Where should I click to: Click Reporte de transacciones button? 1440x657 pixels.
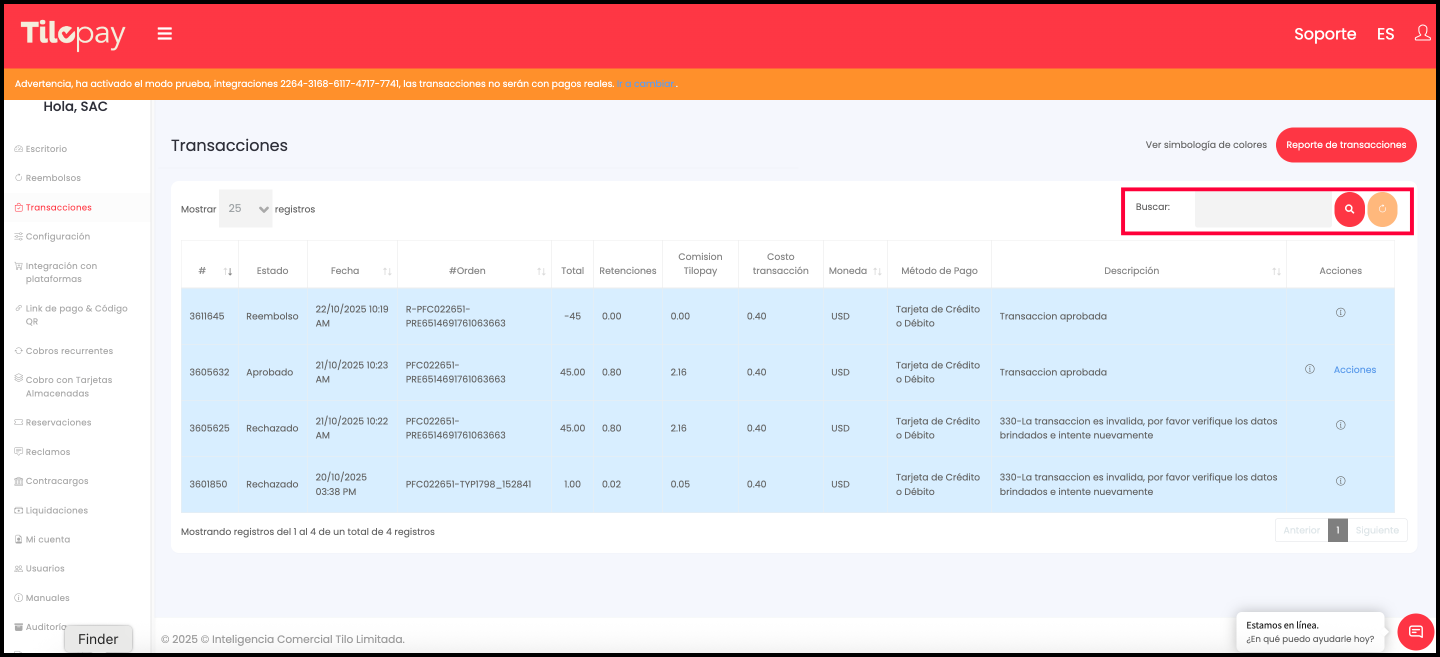(1346, 145)
